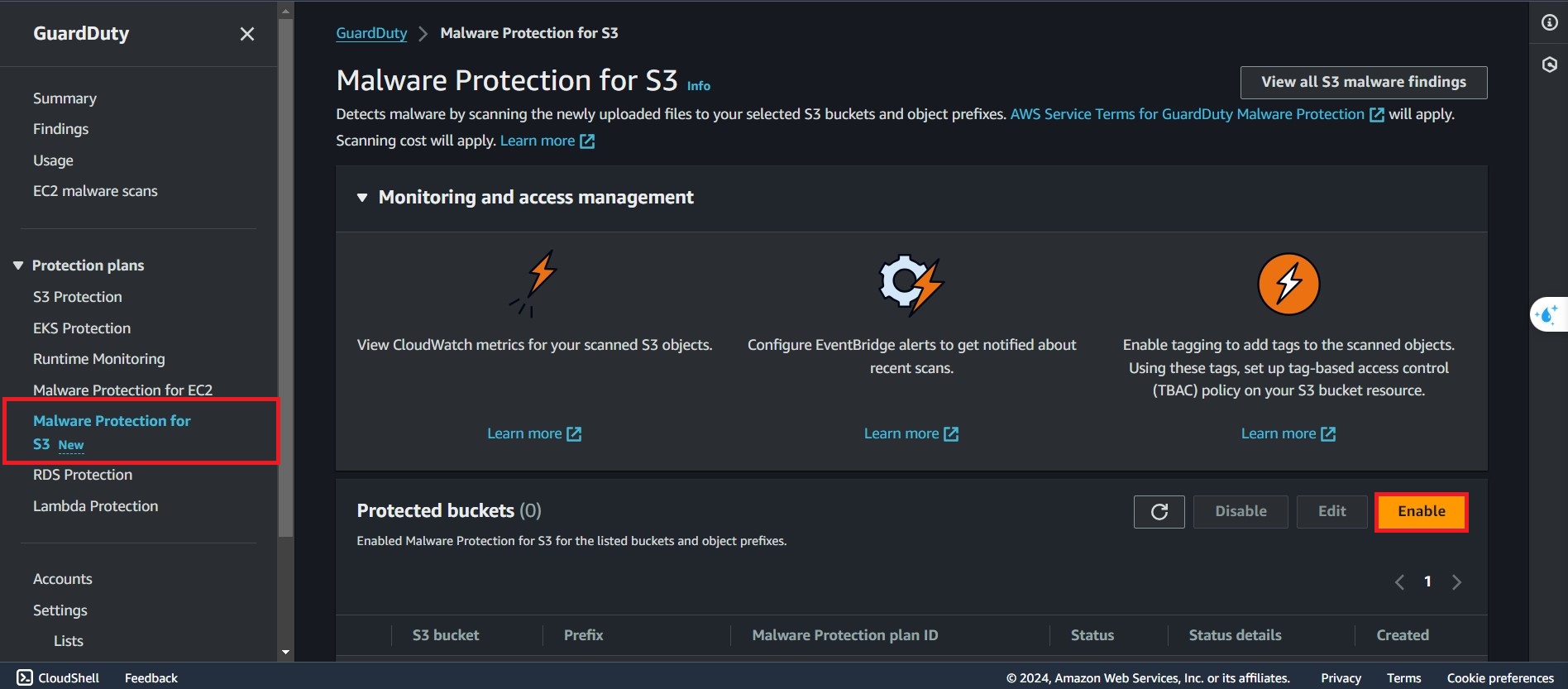Click the refresh icon for Protected buckets
This screenshot has height=689, width=1568.
point(1159,512)
